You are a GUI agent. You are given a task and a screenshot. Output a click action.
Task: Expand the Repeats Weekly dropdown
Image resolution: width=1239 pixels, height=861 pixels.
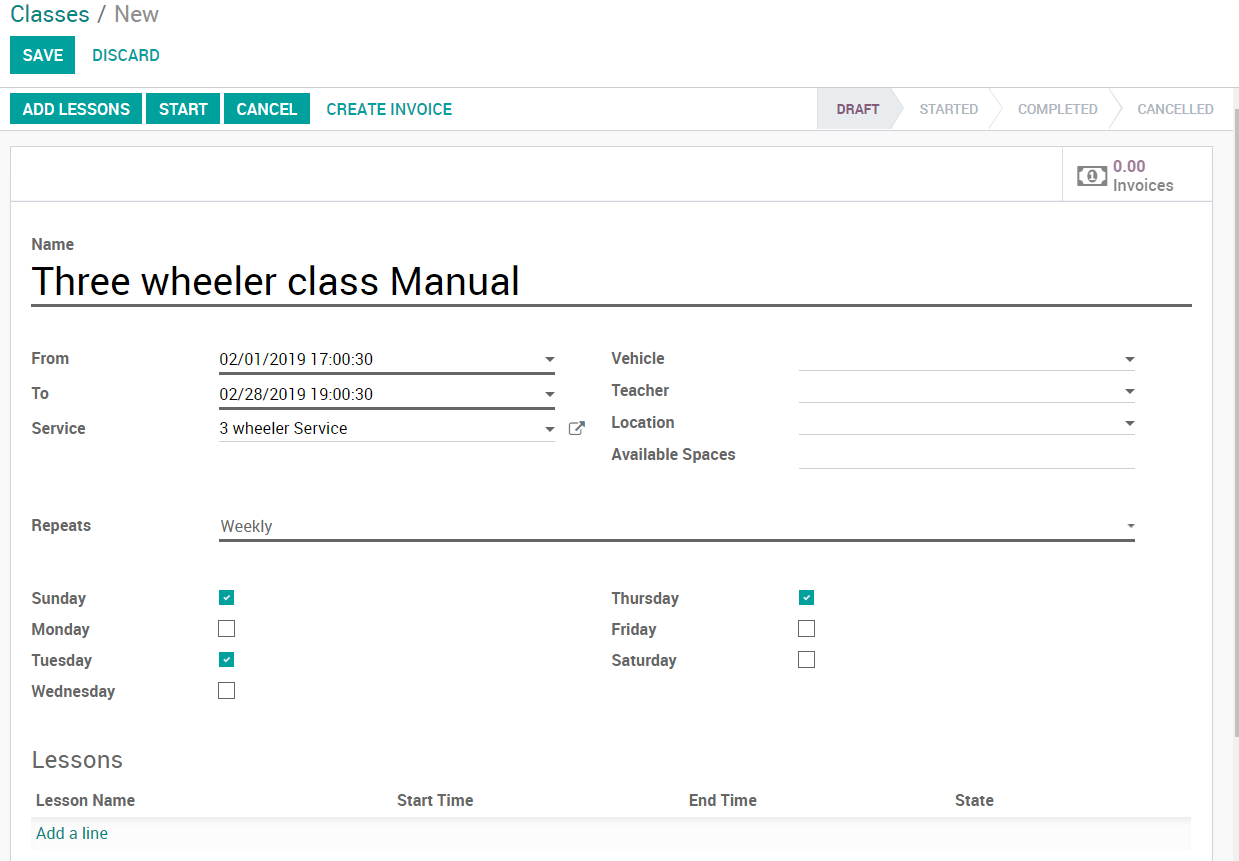tap(1130, 526)
